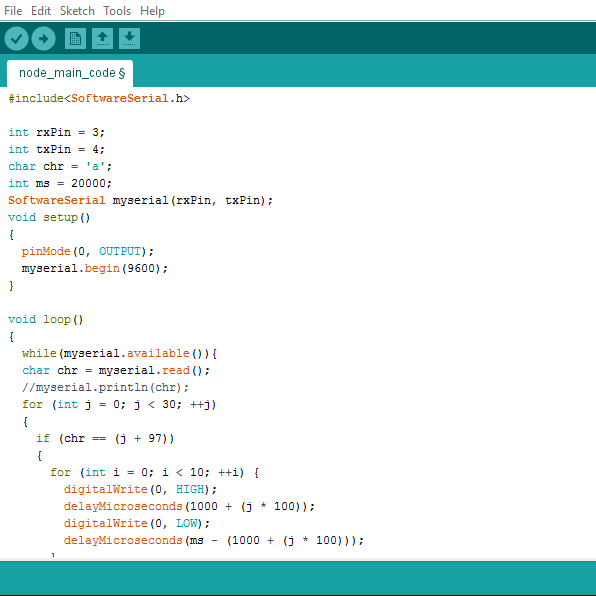This screenshot has width=596, height=596.
Task: Click the delayMicroseconds(1000 + (j * 100)) line
Action: coord(189,506)
